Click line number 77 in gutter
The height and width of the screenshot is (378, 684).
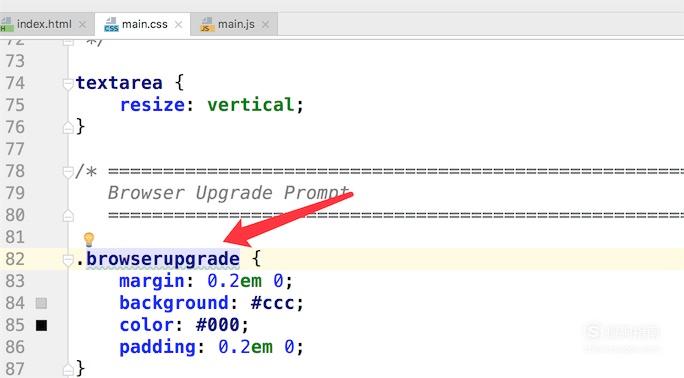click(15, 149)
